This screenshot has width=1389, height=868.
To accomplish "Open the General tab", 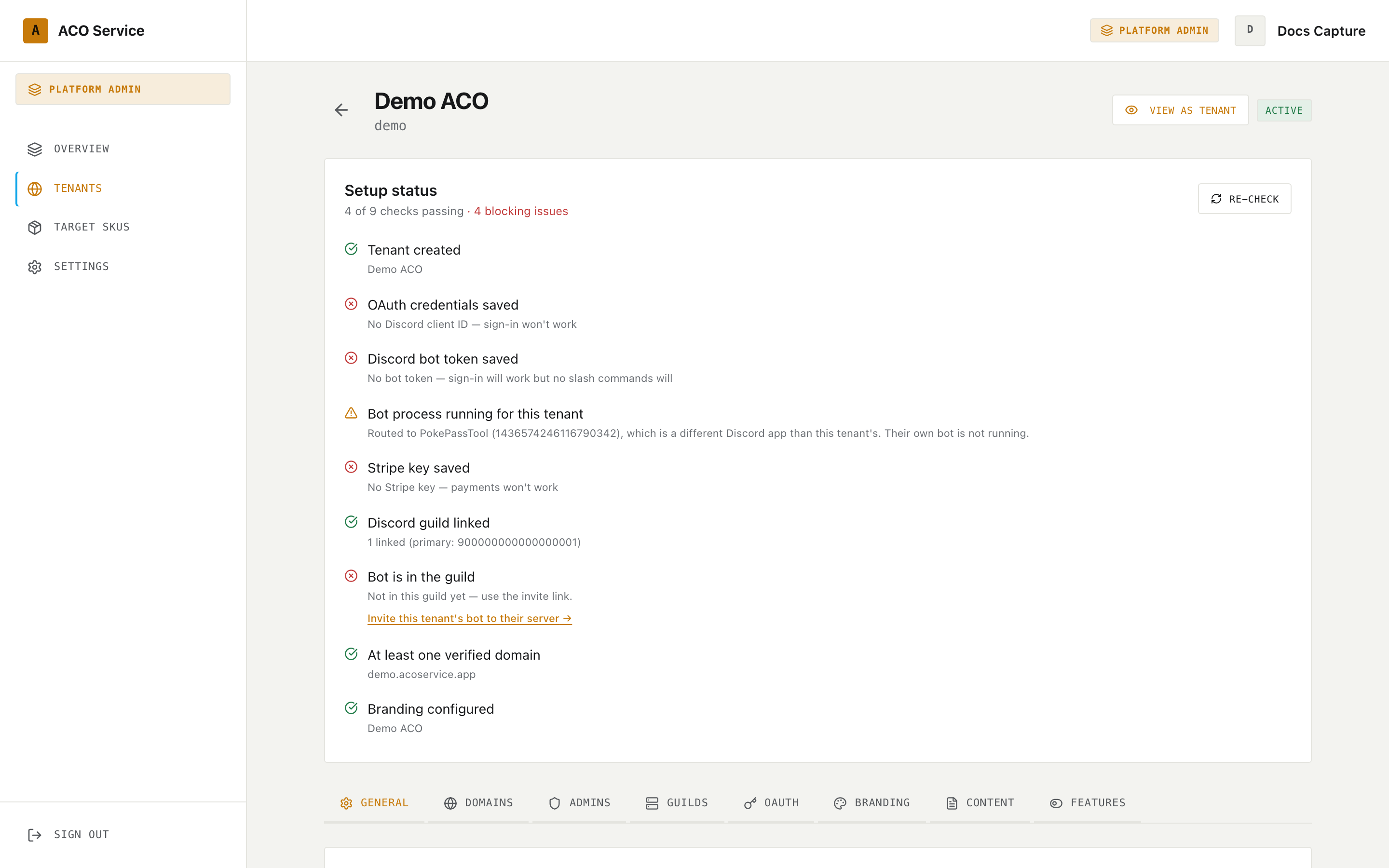I will pos(374,803).
